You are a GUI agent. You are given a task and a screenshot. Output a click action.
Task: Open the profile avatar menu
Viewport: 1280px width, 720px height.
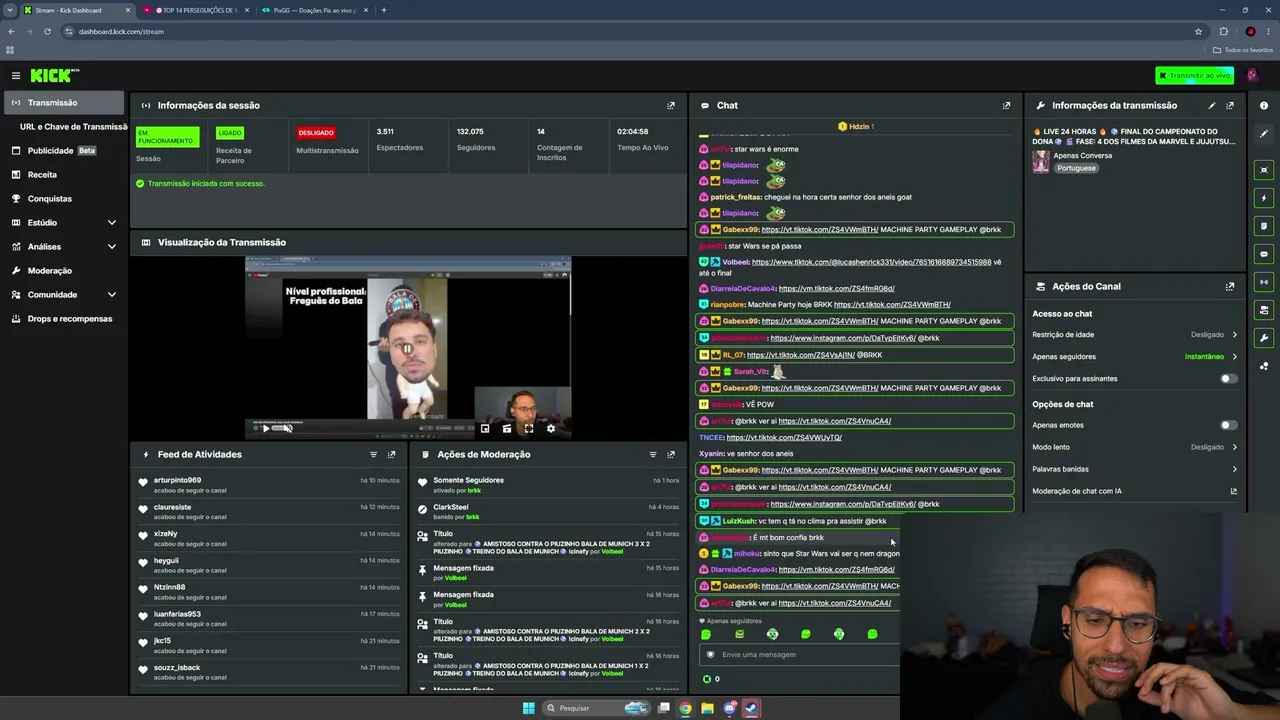coord(1252,76)
